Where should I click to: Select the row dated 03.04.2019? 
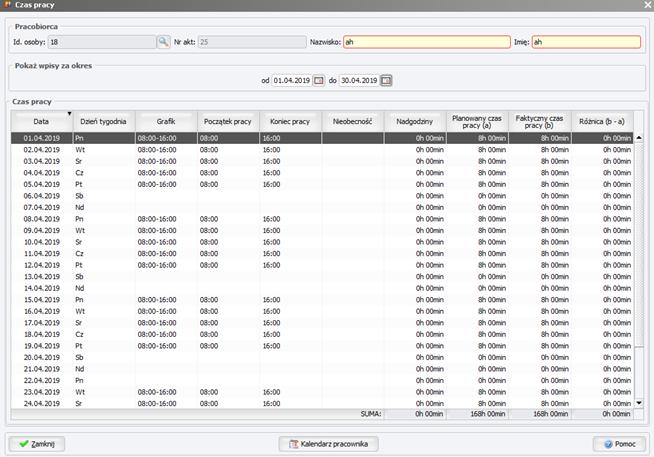322,161
